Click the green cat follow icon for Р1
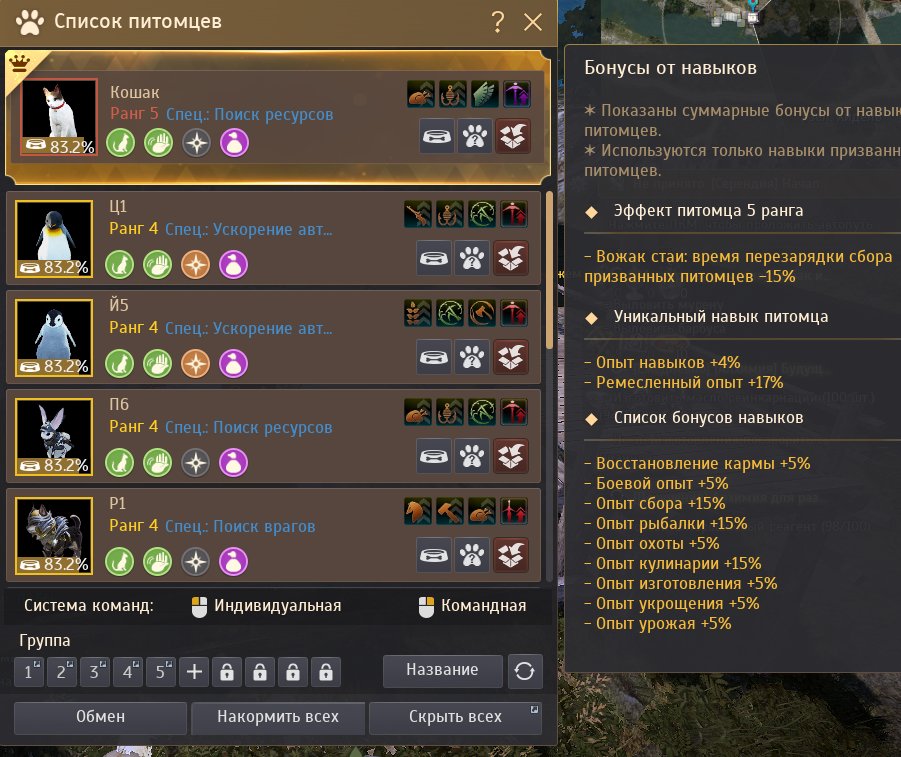Screen dimensions: 901x757 (x=120, y=561)
